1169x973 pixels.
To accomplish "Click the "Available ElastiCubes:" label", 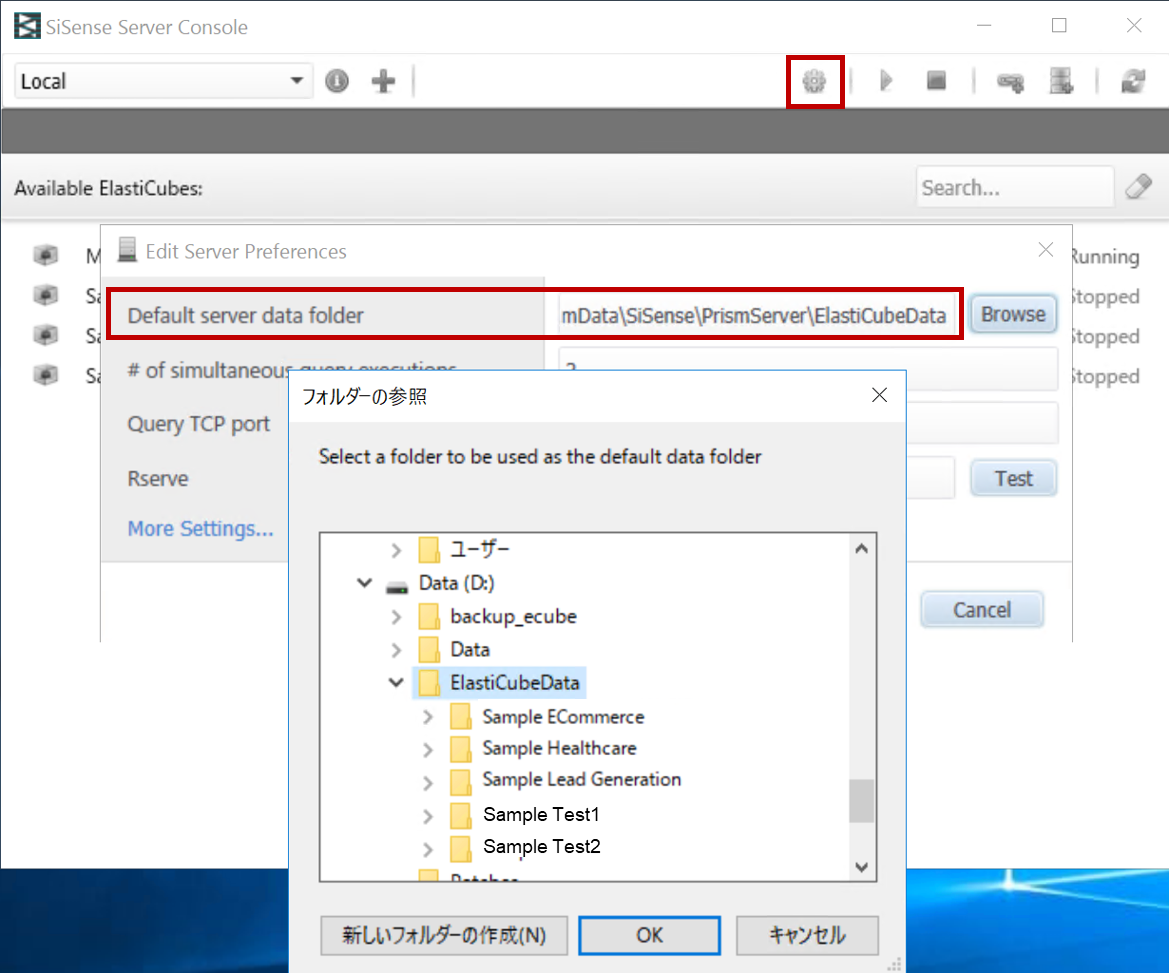I will tap(108, 188).
